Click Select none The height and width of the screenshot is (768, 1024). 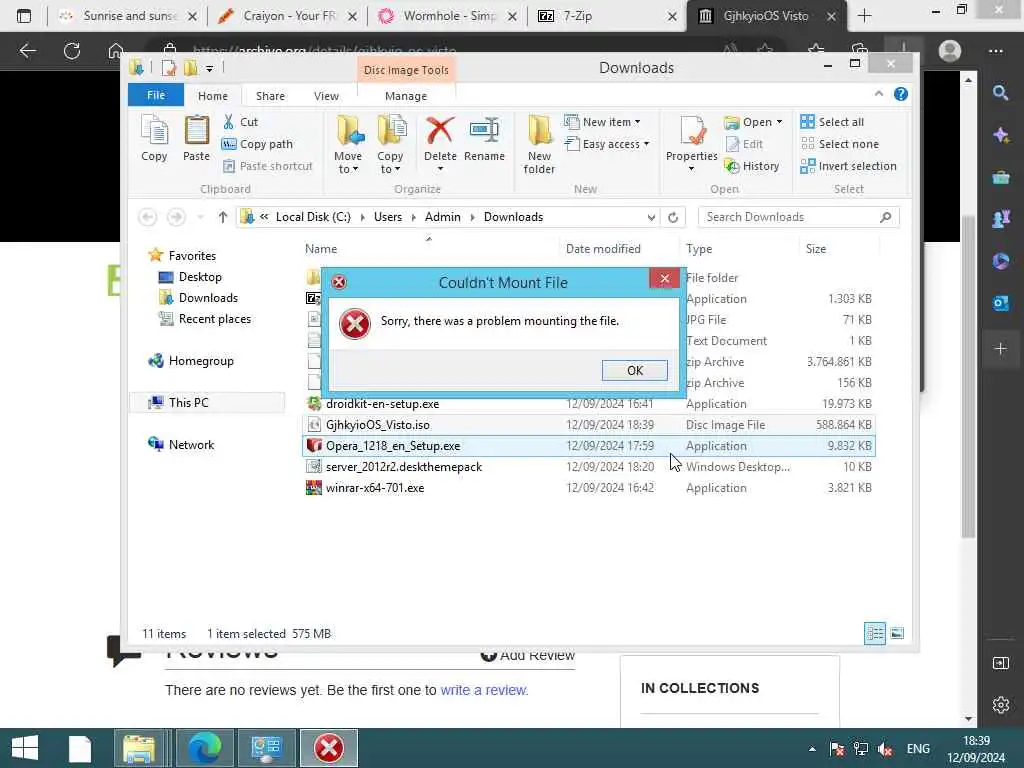point(840,144)
